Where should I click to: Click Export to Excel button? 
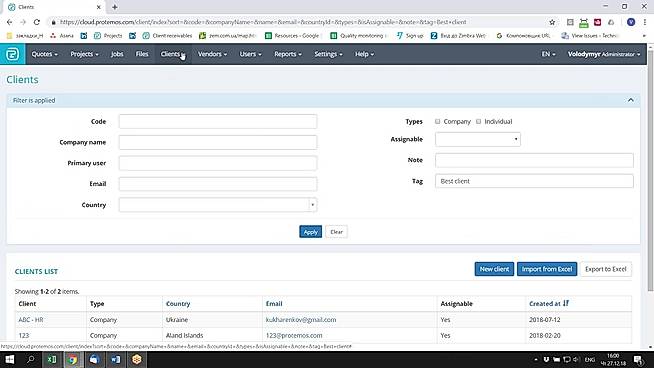606,269
